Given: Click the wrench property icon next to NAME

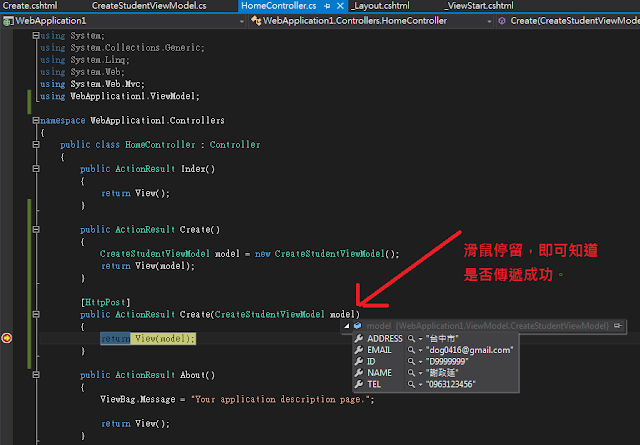Looking at the screenshot, I should tap(359, 373).
